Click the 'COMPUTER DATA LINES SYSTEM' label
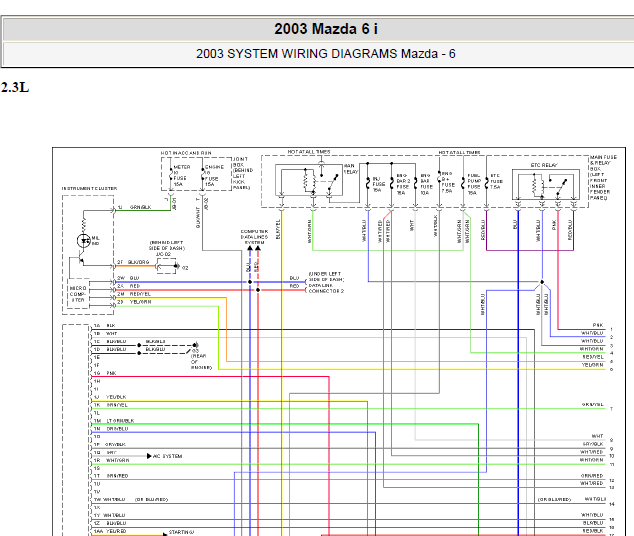This screenshot has width=634, height=536. click(254, 237)
